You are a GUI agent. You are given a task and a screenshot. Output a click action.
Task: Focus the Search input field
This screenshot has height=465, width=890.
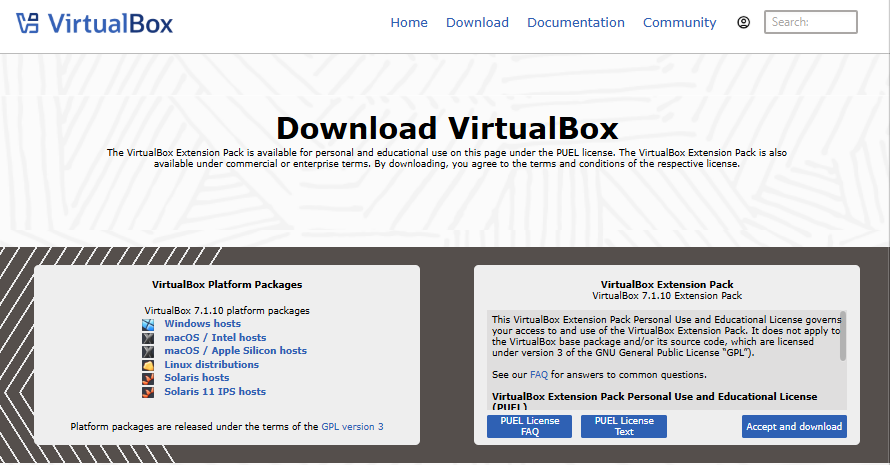pyautogui.click(x=811, y=22)
